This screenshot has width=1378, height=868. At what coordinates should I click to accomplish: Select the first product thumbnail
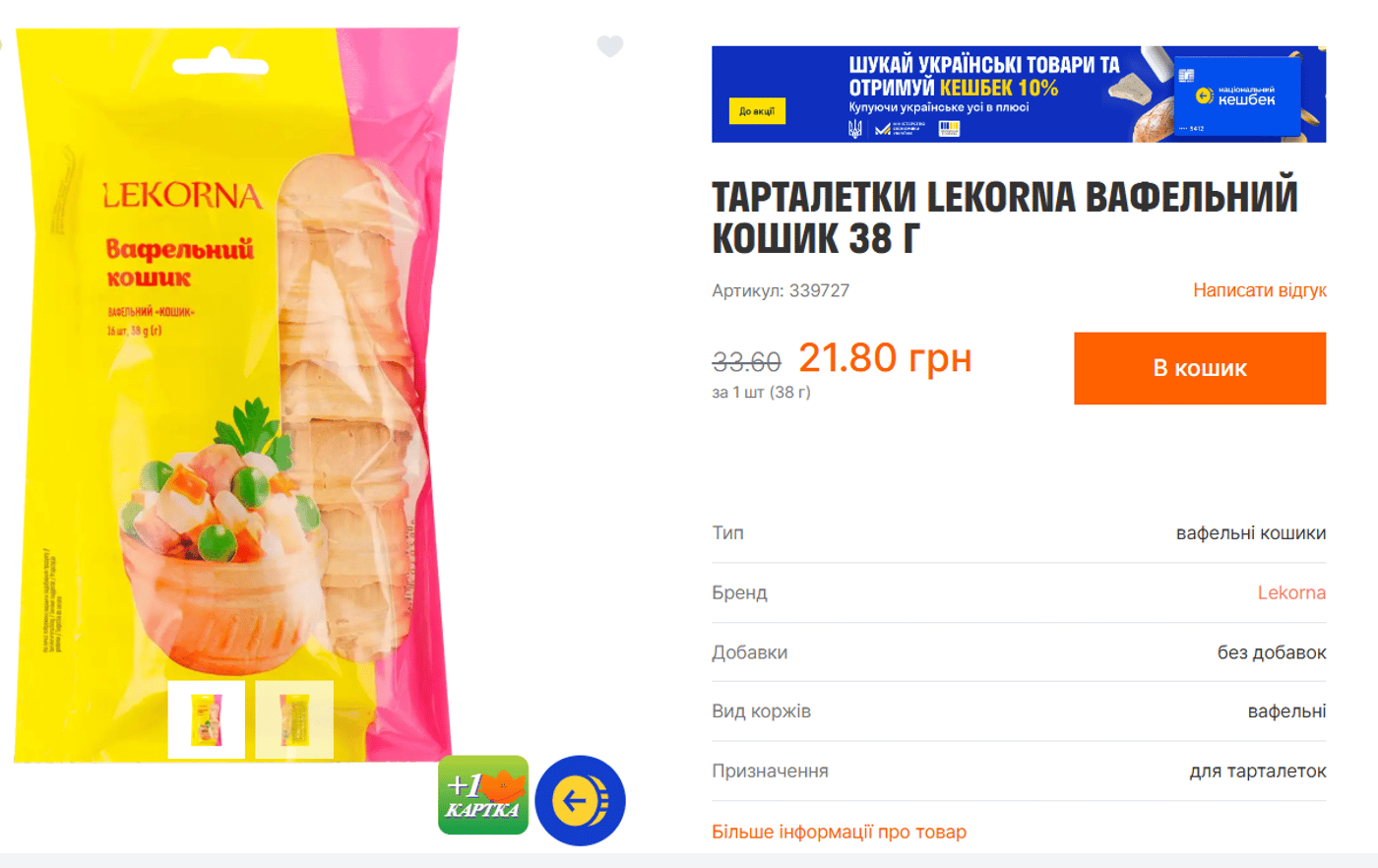[x=207, y=719]
